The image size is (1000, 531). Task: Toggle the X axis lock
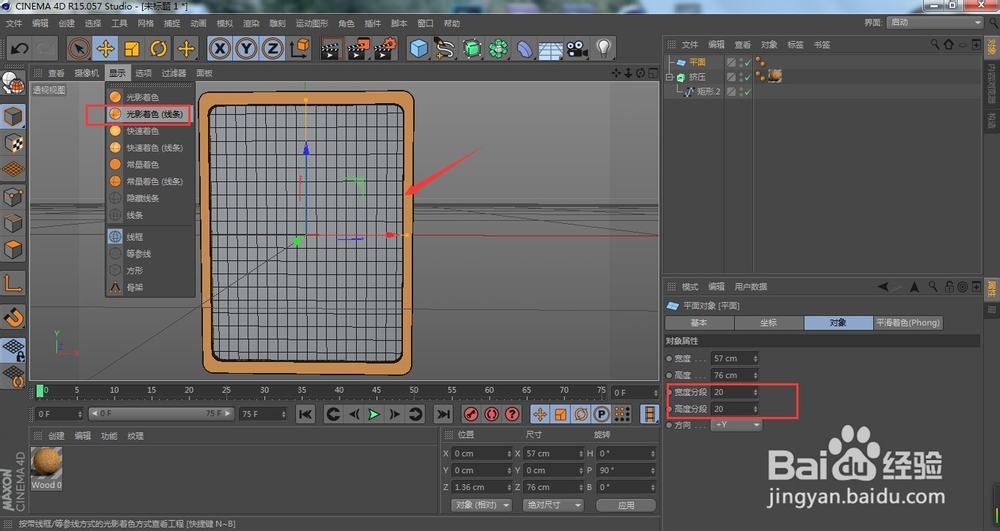[x=220, y=48]
